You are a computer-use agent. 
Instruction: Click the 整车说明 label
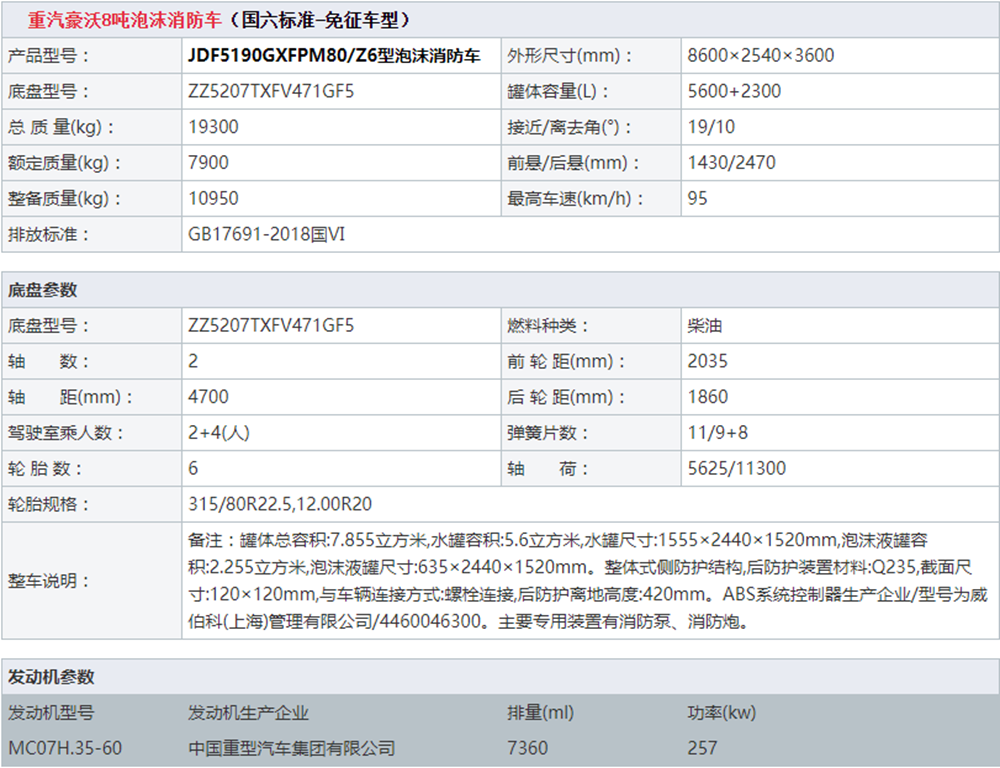(48, 581)
